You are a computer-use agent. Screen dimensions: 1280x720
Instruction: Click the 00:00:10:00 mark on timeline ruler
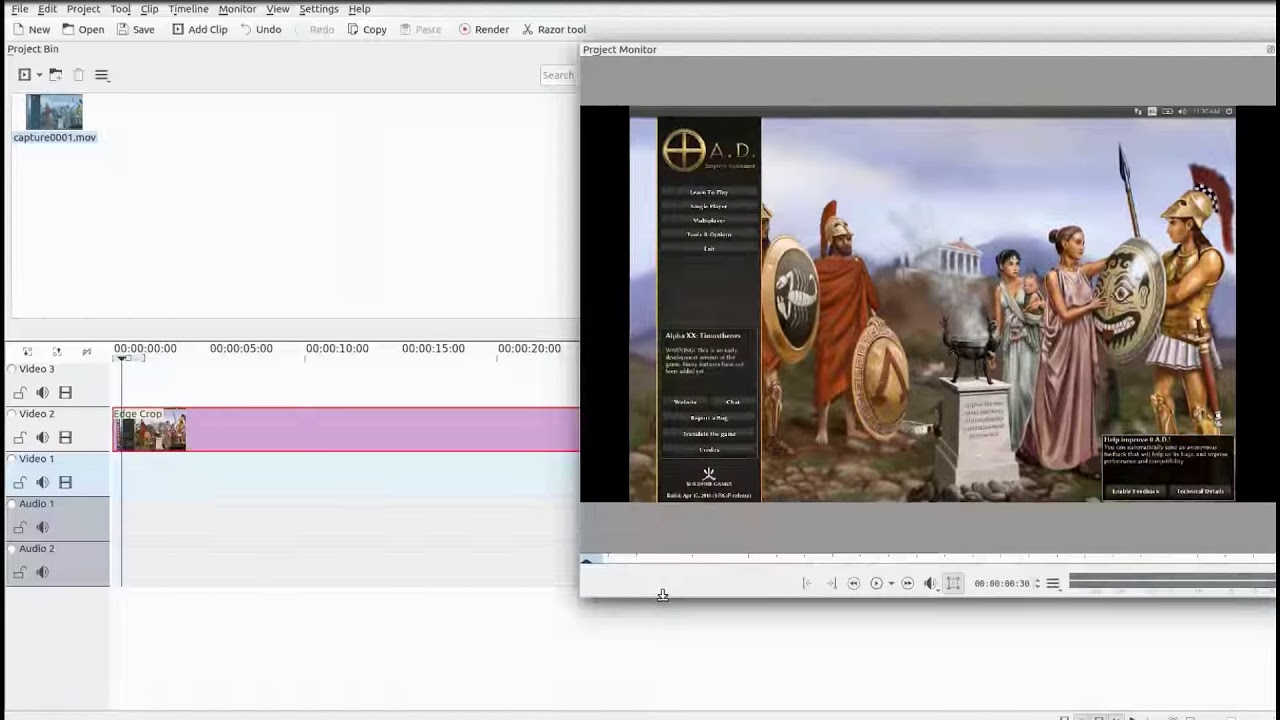tap(337, 349)
